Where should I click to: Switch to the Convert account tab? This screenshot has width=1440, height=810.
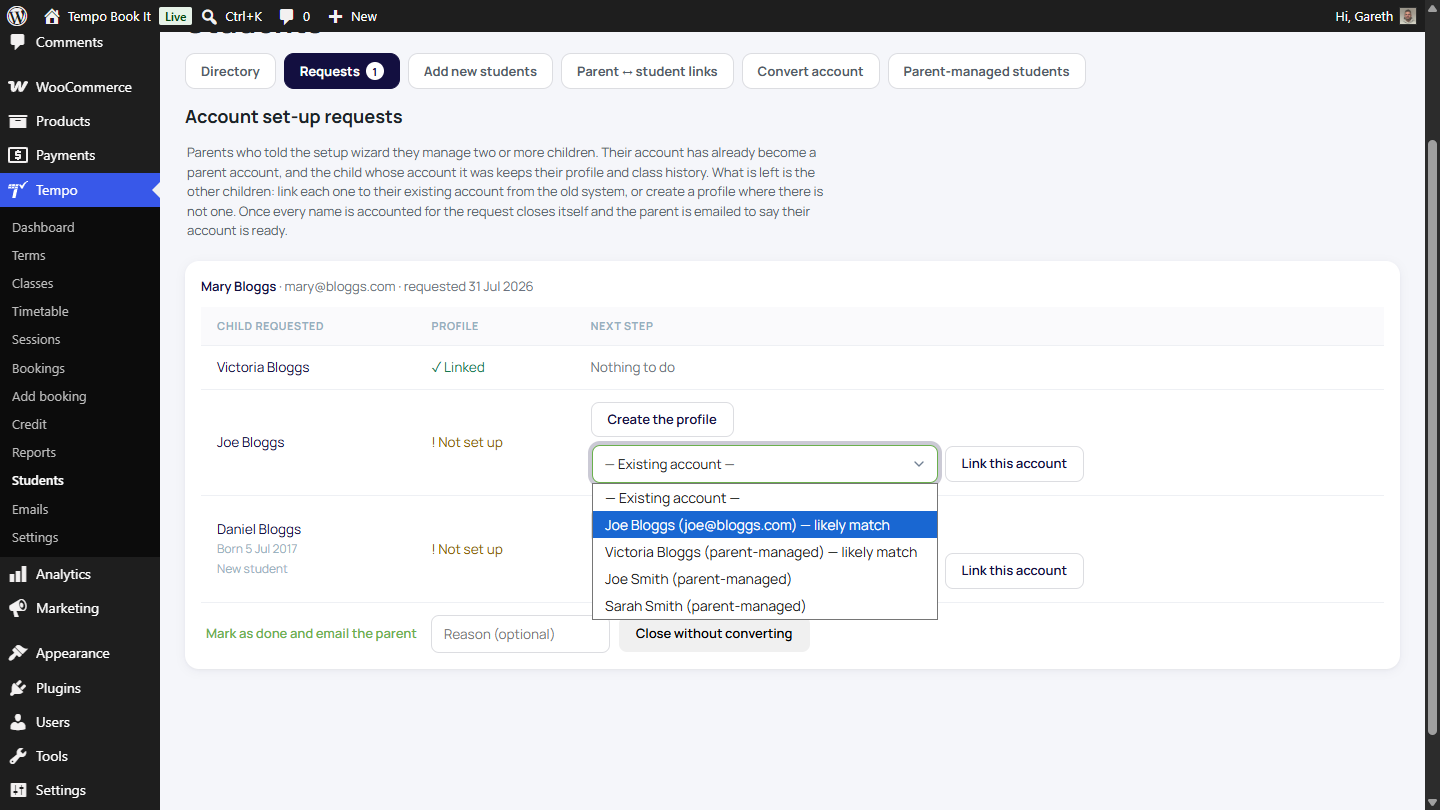pyautogui.click(x=810, y=71)
